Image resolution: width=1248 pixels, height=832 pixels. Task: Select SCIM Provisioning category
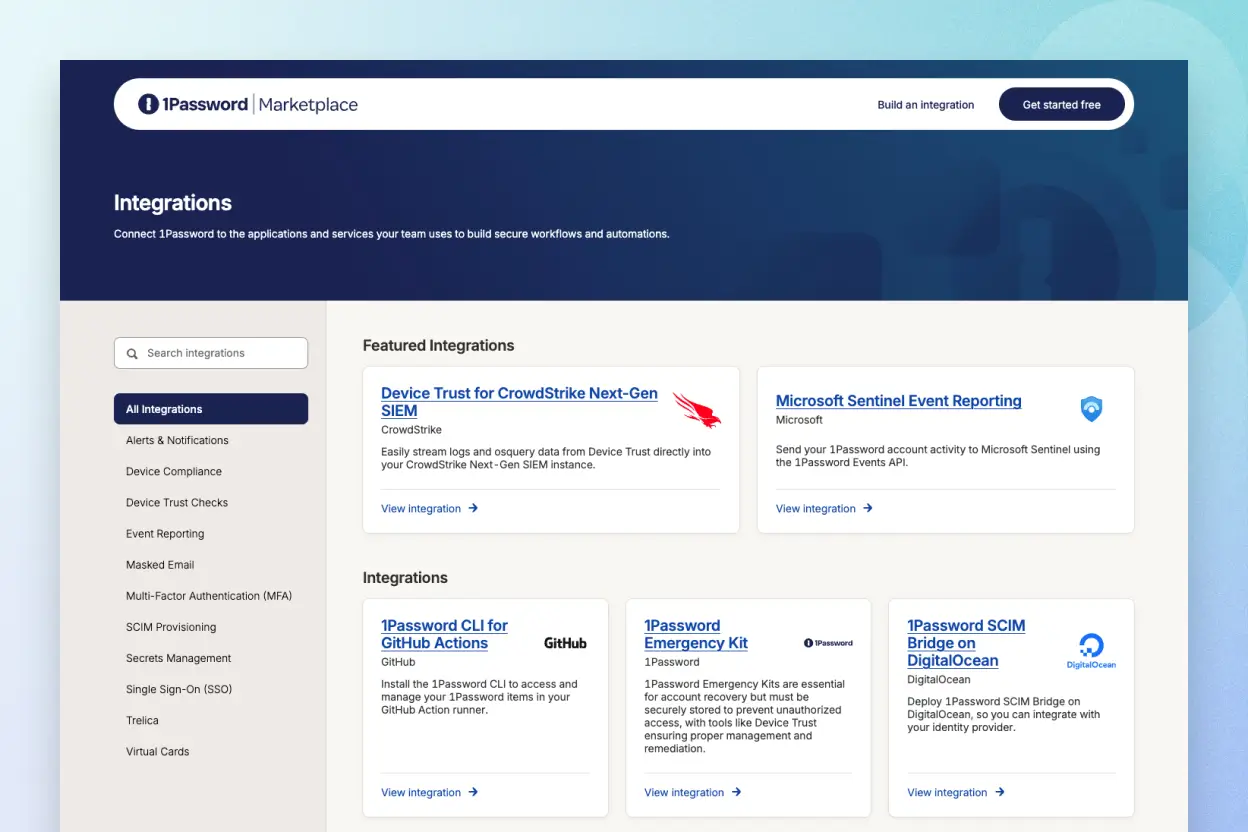[x=211, y=627]
